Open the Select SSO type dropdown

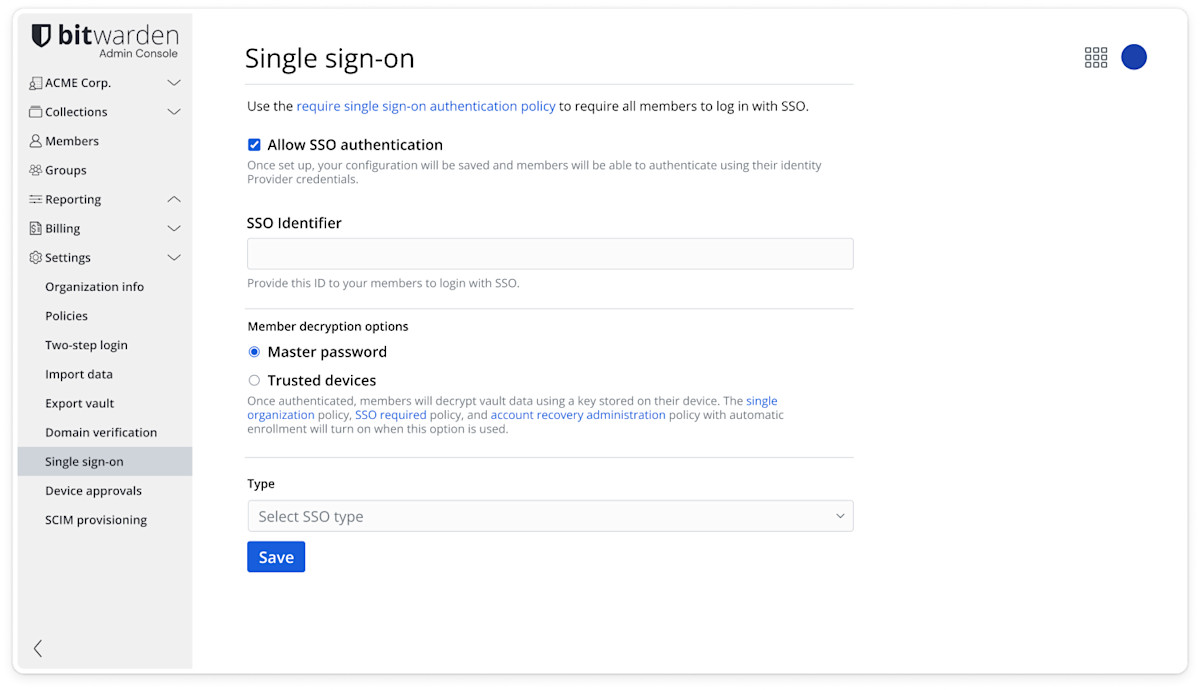550,516
